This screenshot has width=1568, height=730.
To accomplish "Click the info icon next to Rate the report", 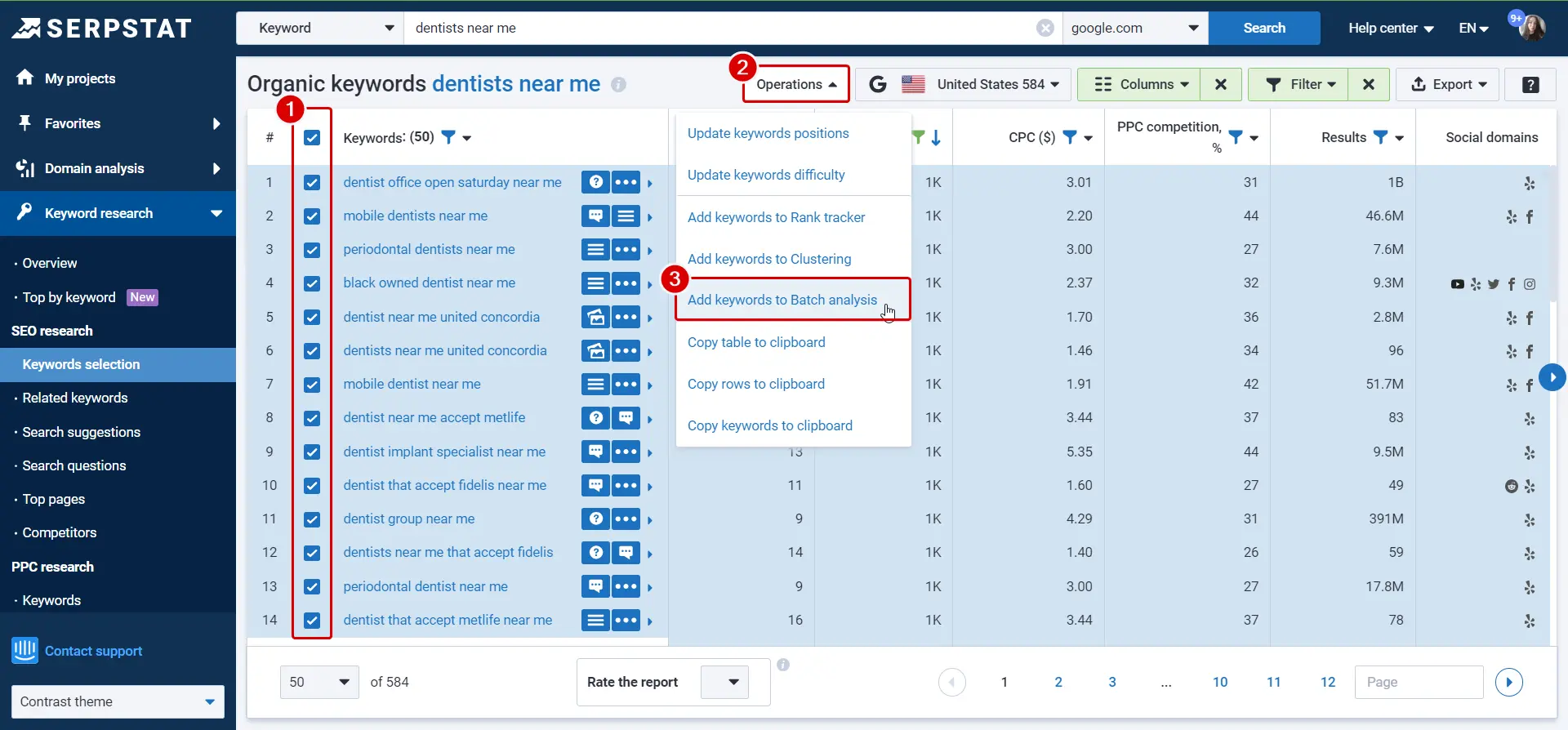I will pos(783,665).
